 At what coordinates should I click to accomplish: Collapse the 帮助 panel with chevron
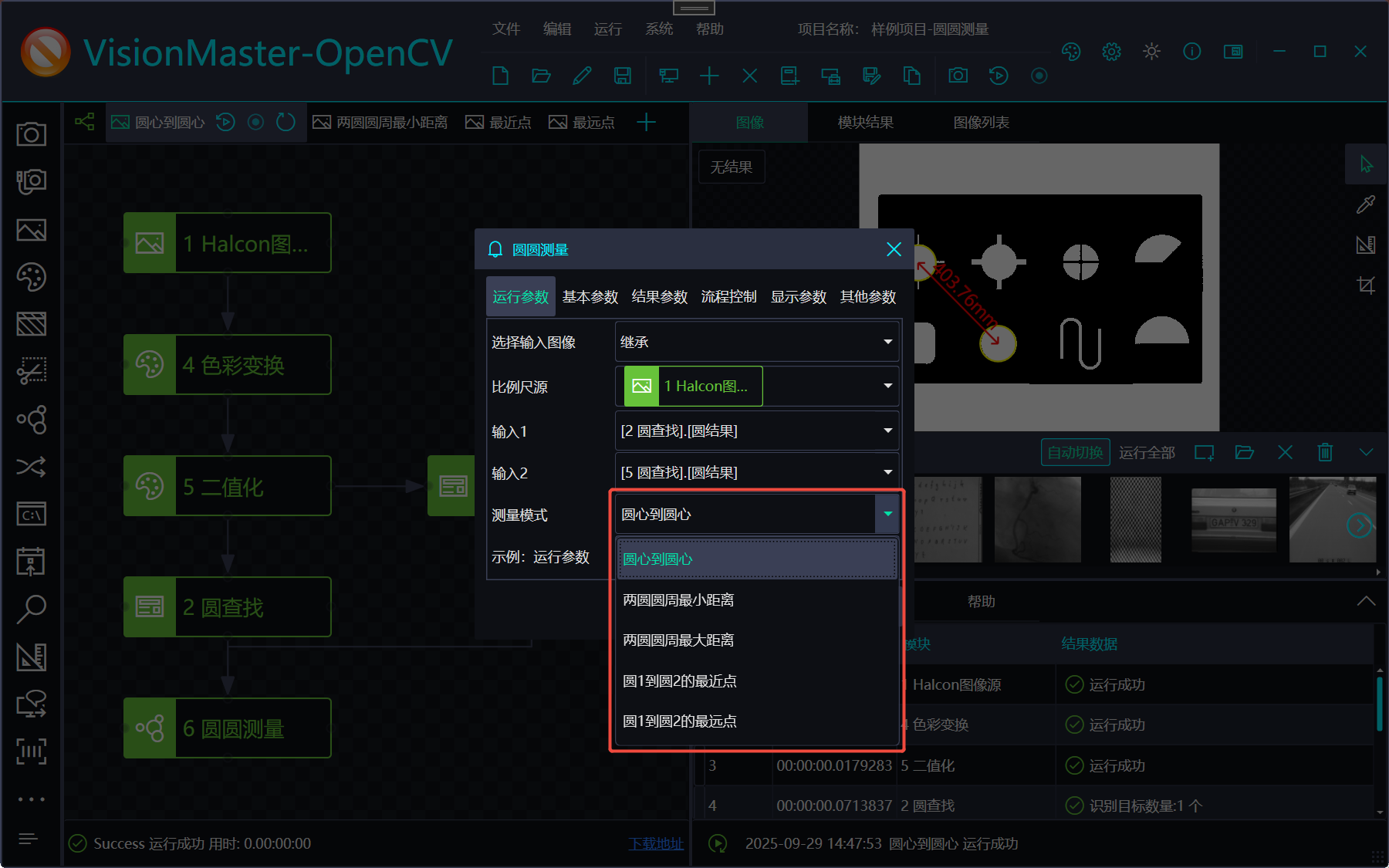click(1366, 601)
